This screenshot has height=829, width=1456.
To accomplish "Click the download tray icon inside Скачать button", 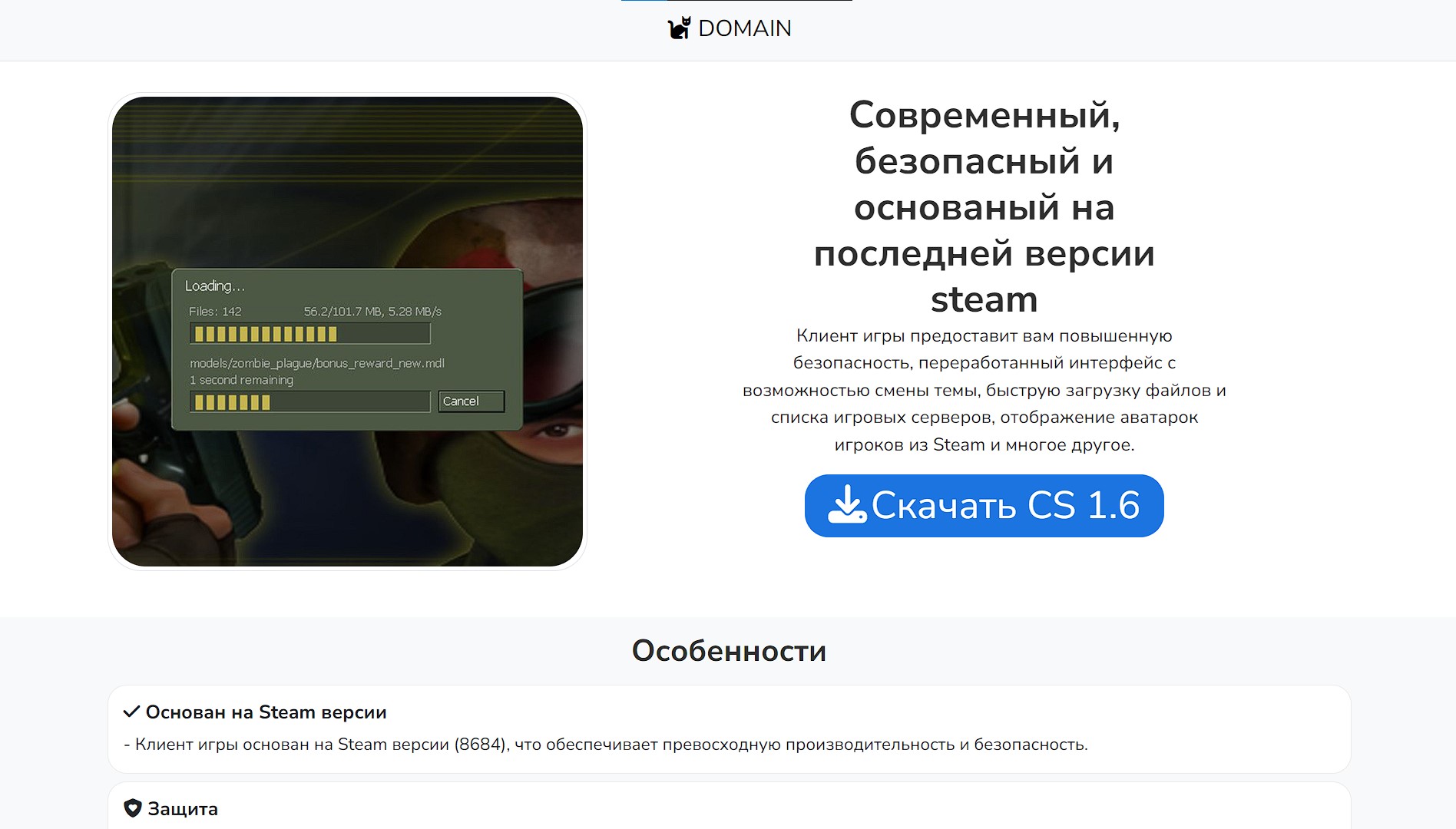I will click(848, 505).
